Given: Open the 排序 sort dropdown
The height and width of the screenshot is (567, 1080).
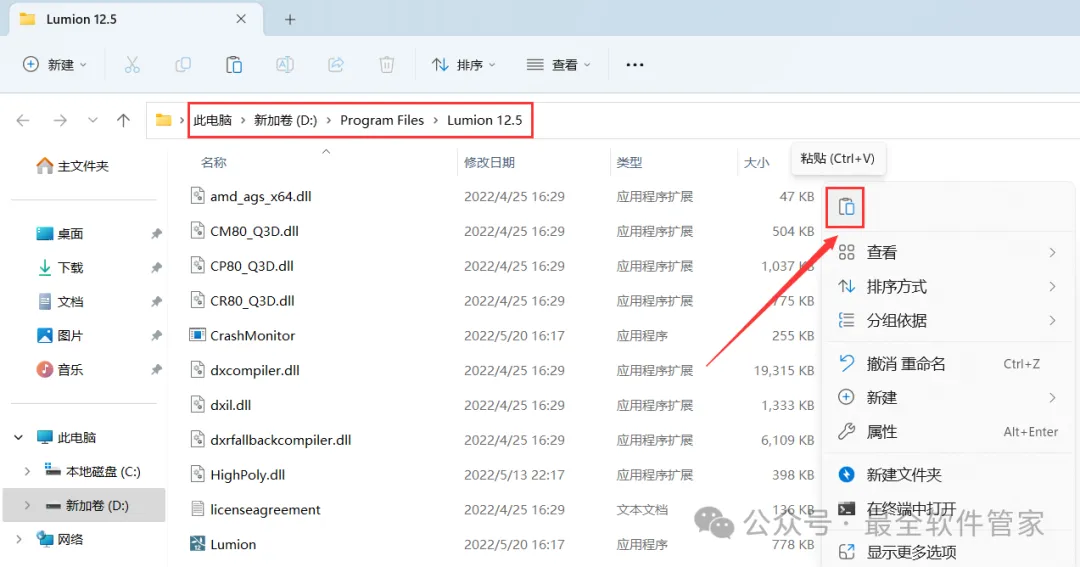Looking at the screenshot, I should click(464, 65).
